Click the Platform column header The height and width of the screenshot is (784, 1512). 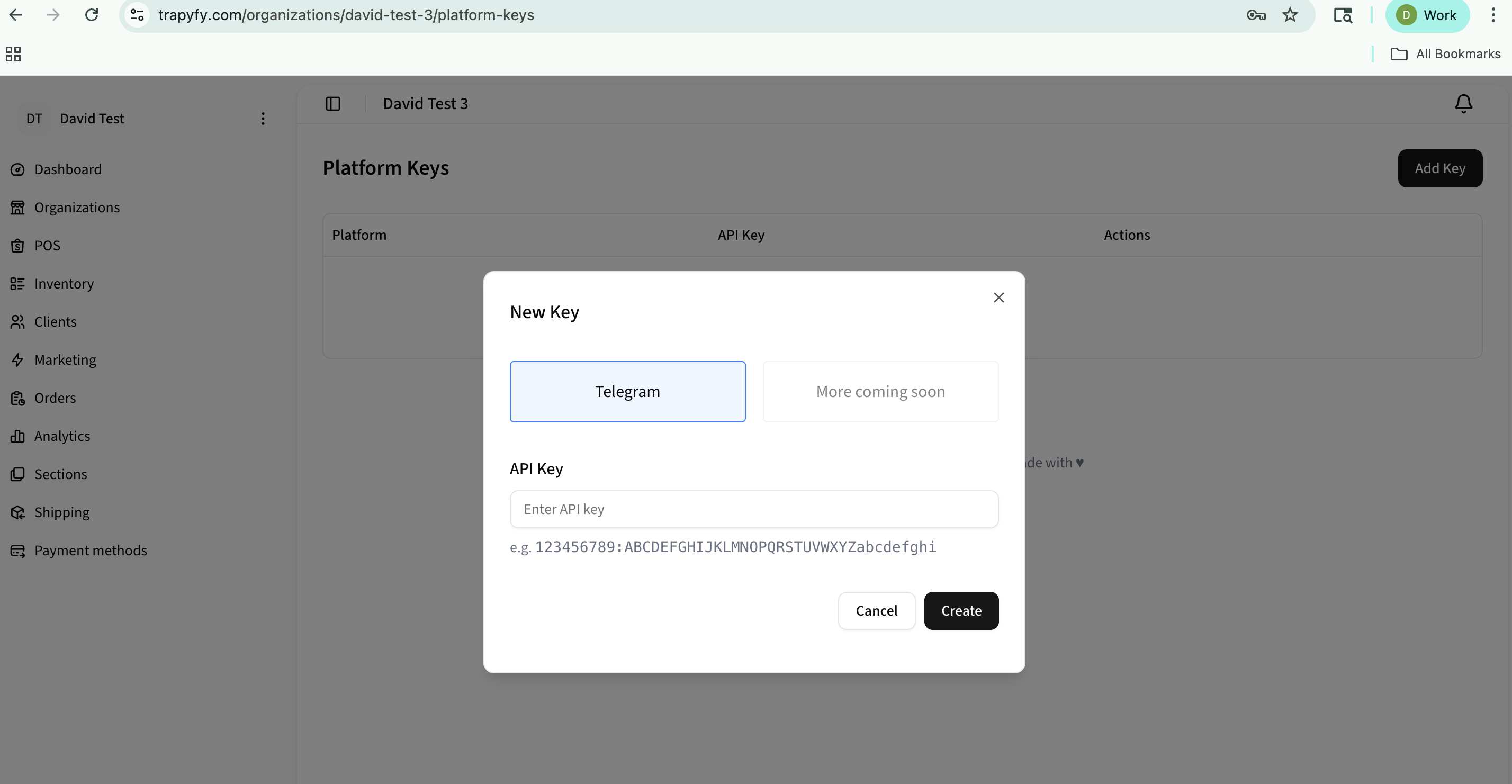[x=359, y=236]
